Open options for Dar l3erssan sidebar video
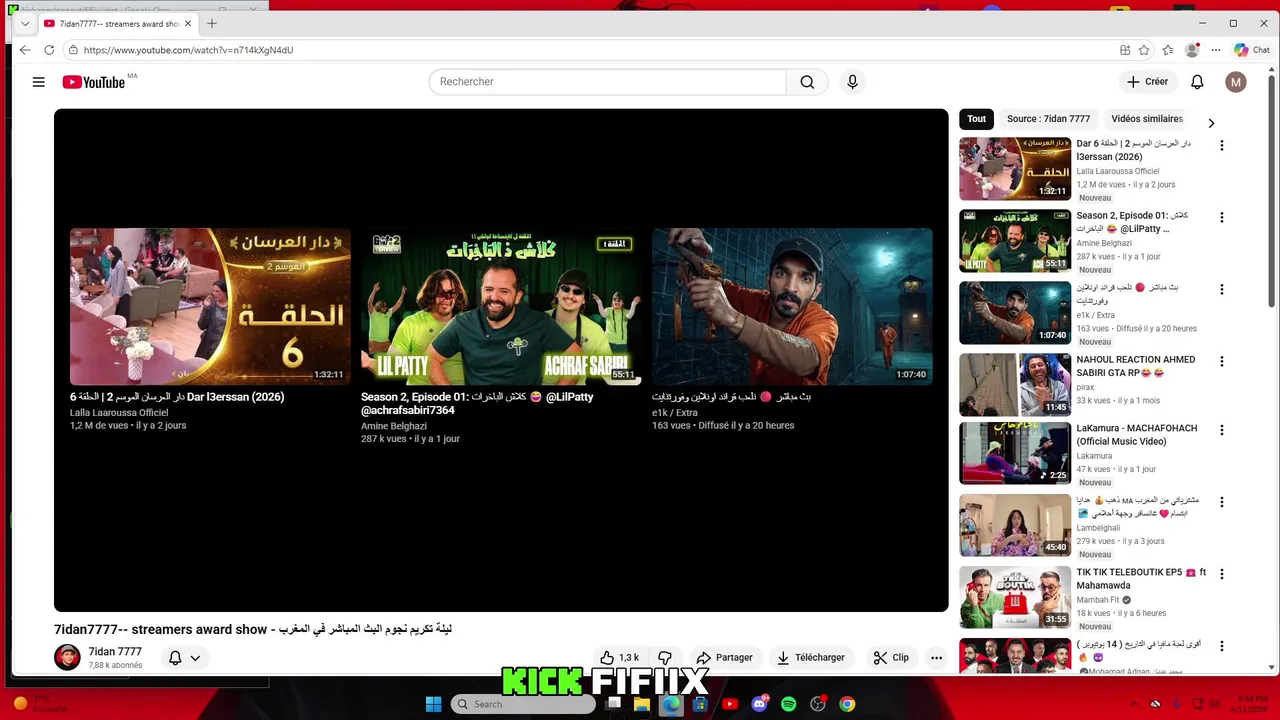 point(1221,145)
